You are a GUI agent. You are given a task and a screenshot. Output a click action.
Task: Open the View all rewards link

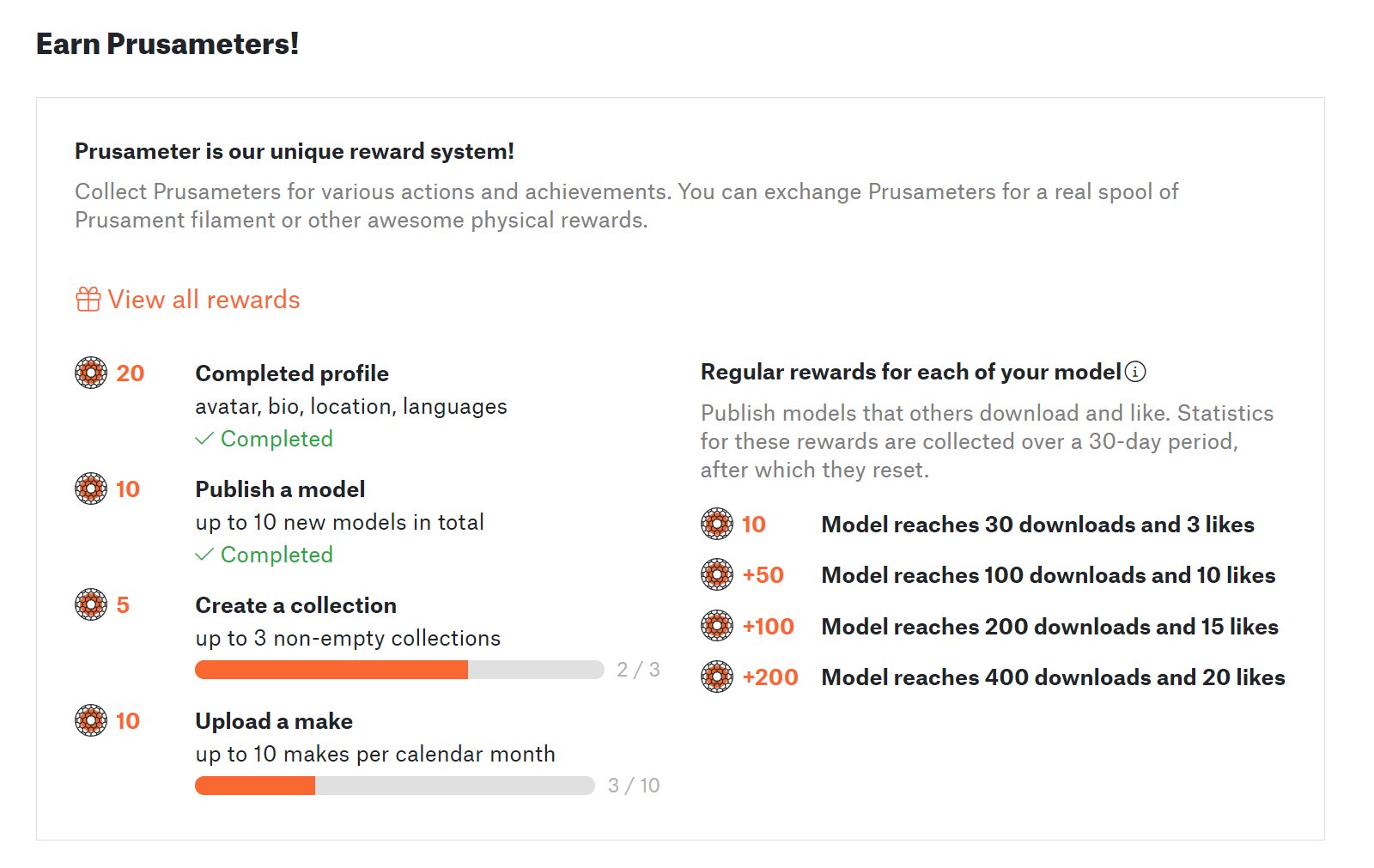click(204, 300)
